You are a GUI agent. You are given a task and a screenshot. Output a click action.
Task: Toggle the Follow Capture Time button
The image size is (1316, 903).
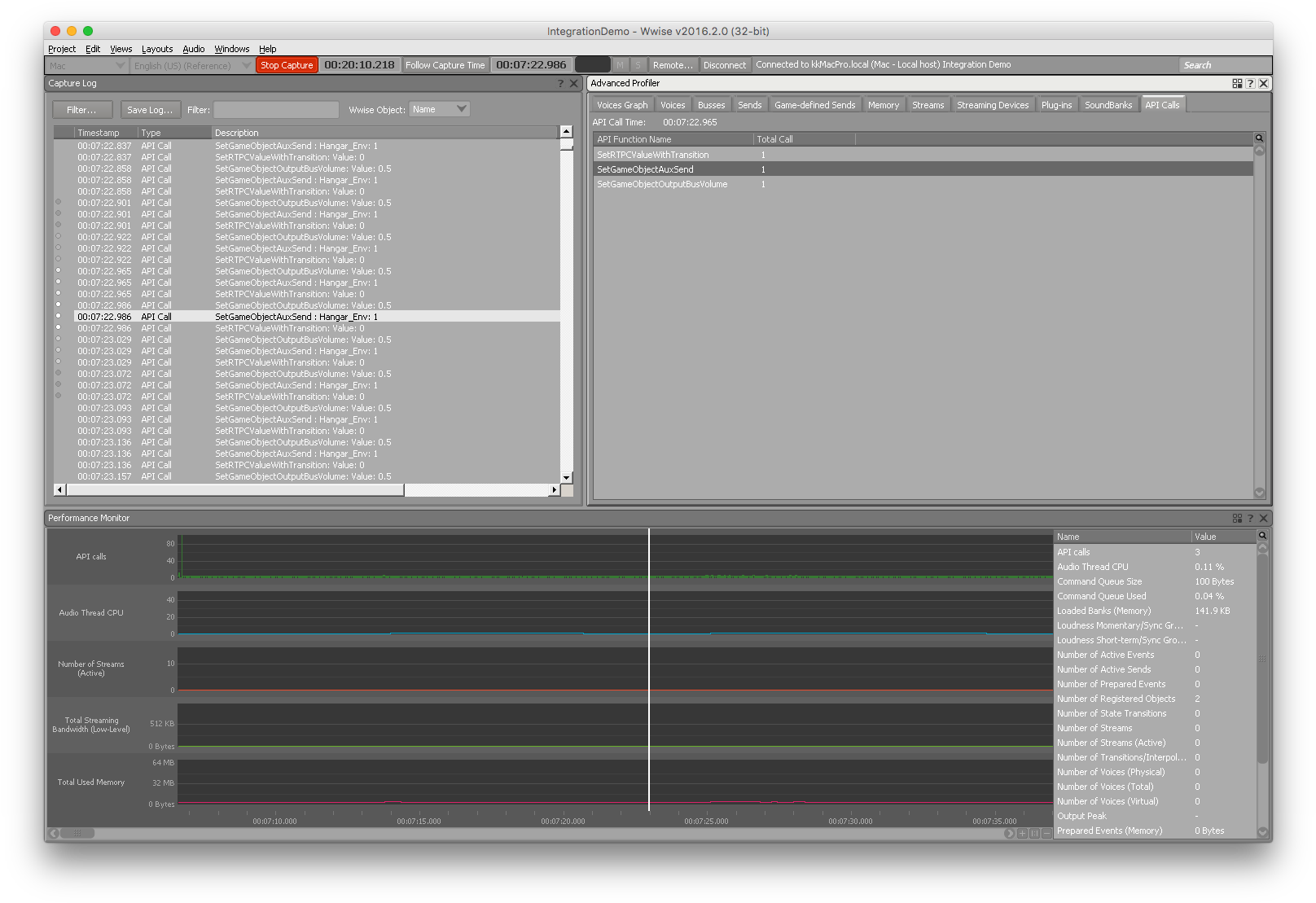tap(445, 65)
